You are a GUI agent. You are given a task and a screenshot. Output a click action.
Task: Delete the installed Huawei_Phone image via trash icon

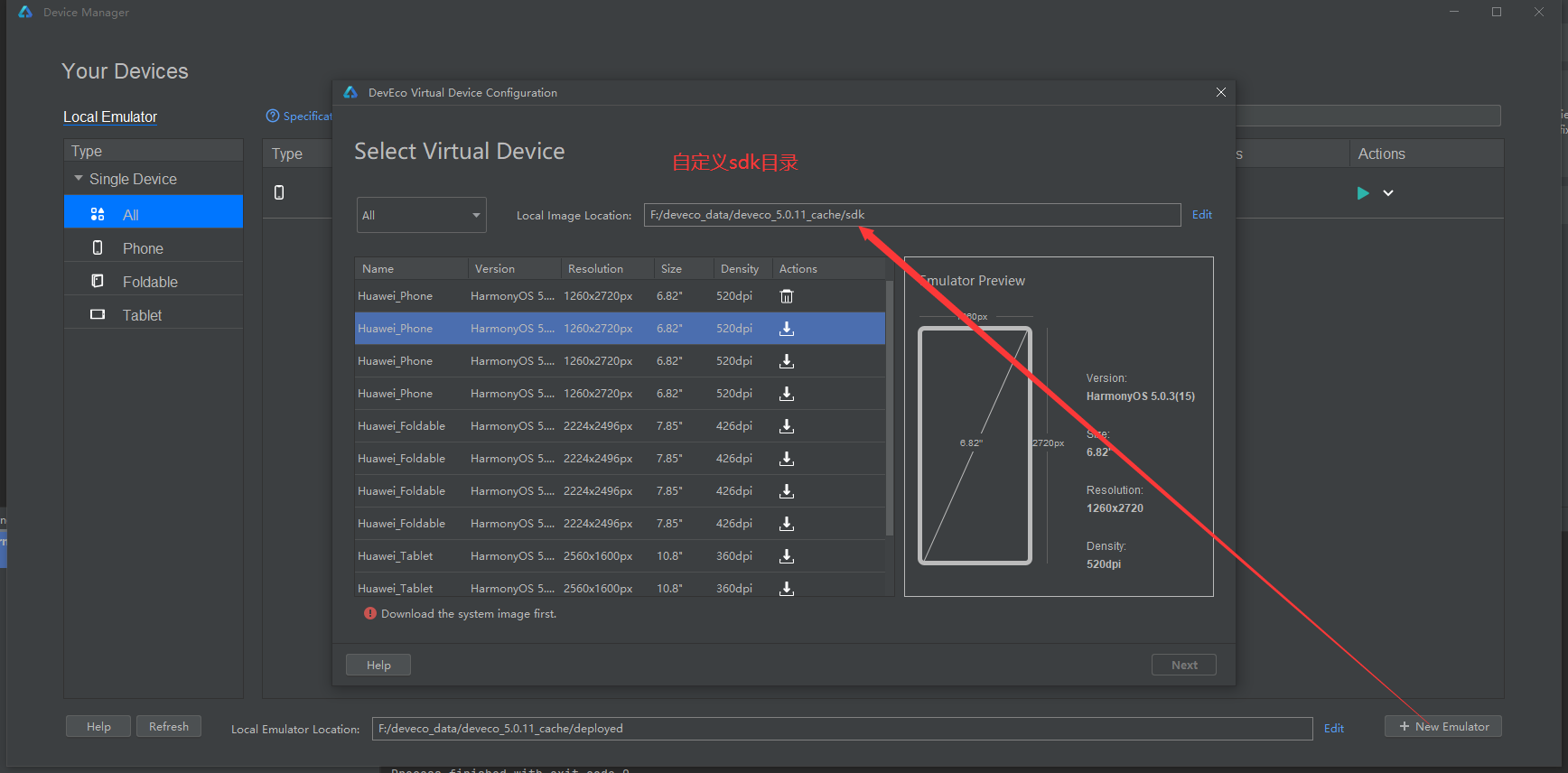tap(787, 296)
